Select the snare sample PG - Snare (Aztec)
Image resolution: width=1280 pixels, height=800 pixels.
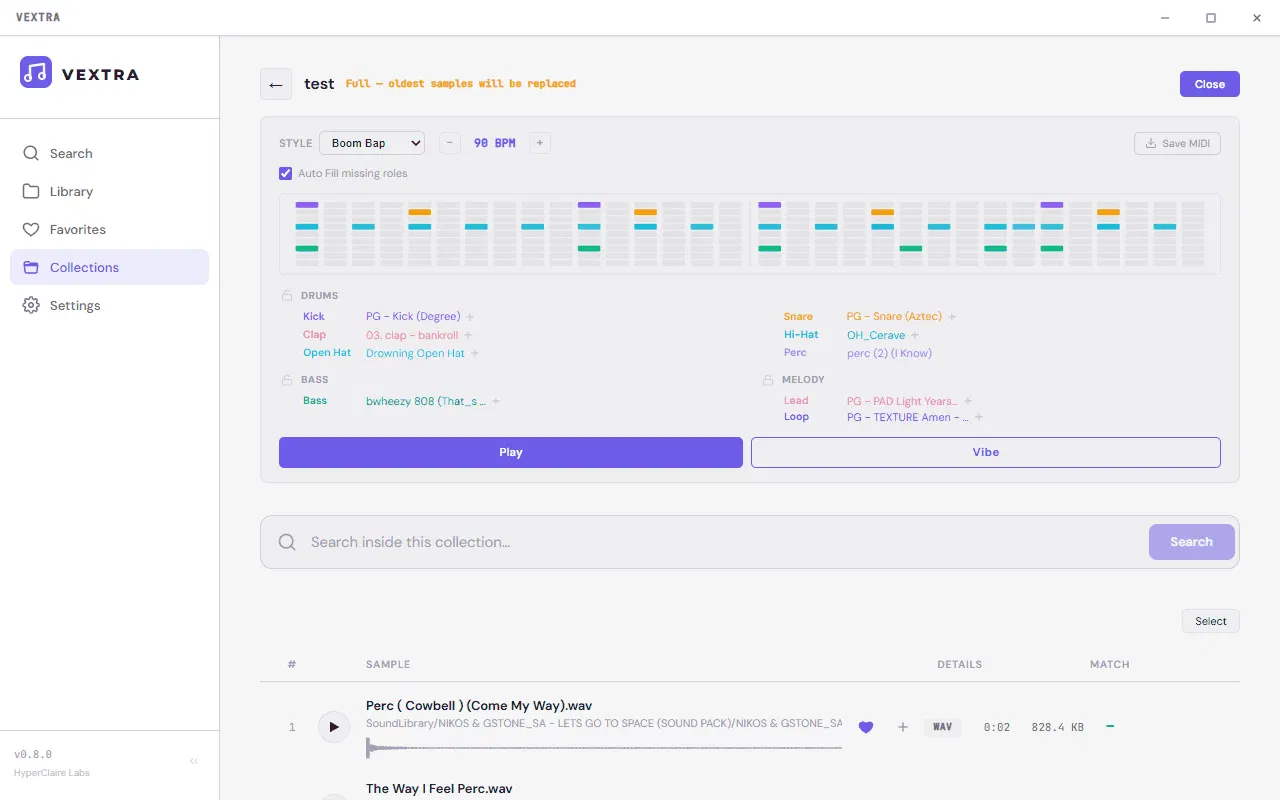coord(894,317)
